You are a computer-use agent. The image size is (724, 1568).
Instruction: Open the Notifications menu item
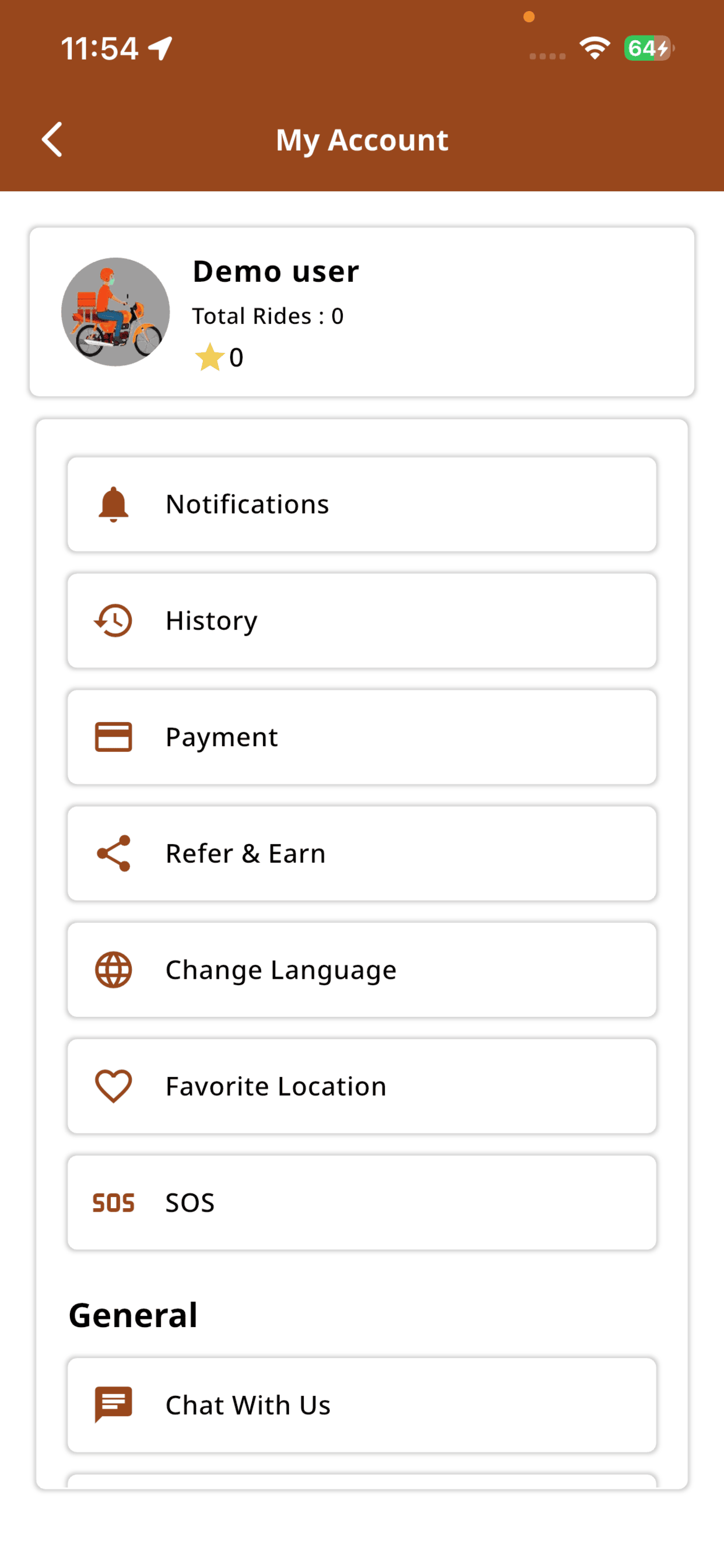tap(362, 505)
